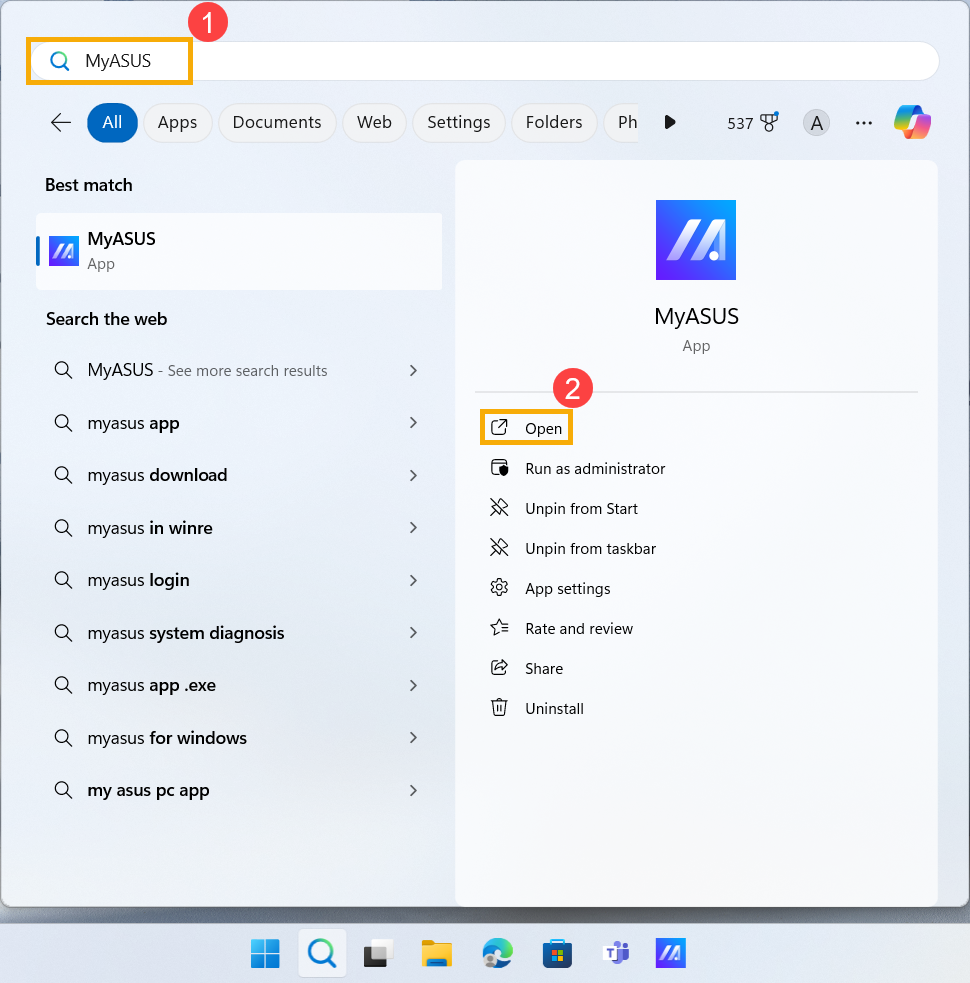970x983 pixels.
Task: Open File Explorer from the taskbar
Action: pos(437,954)
